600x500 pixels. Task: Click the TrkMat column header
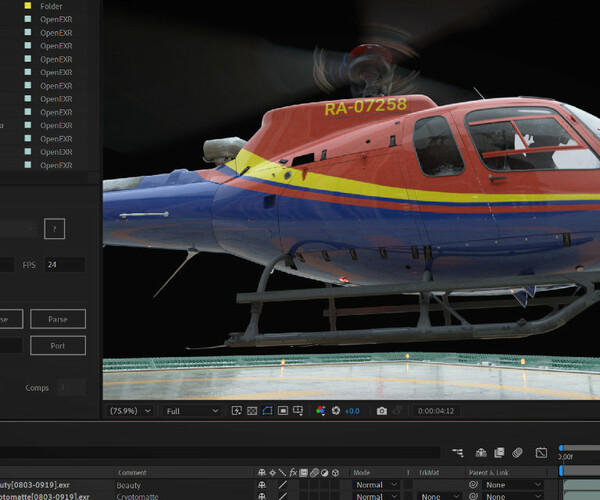(429, 473)
